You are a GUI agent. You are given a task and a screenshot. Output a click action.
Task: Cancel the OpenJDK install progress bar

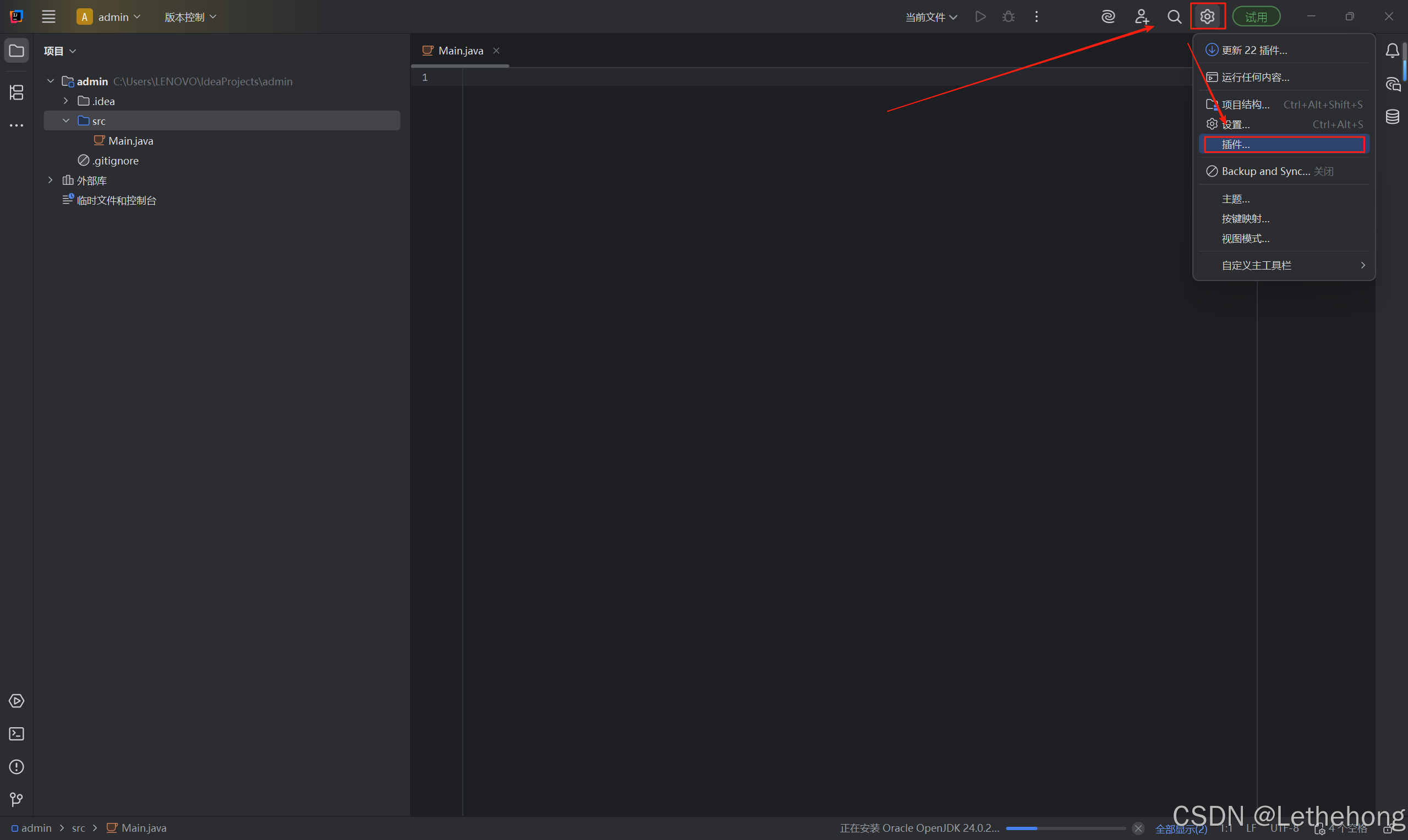coord(1138,828)
